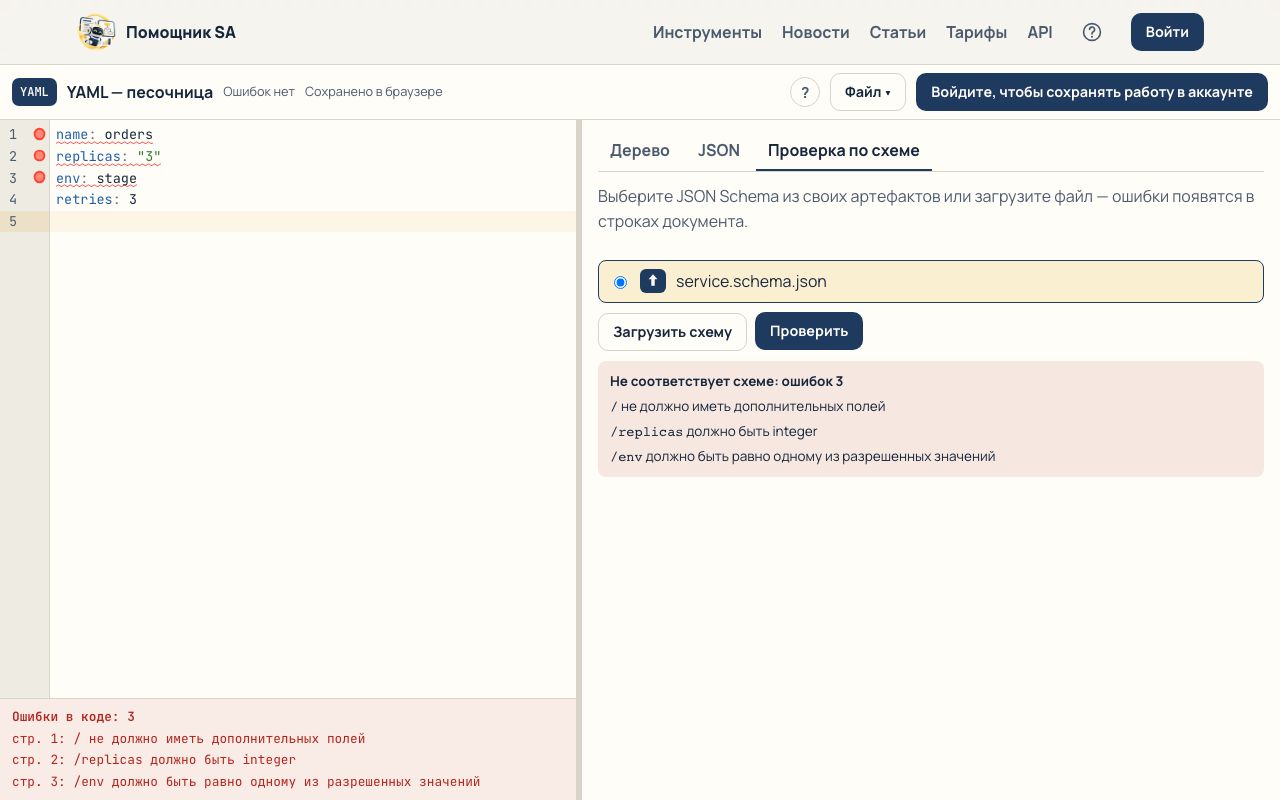This screenshot has width=1280, height=800.
Task: Open the API navigation link
Action: pos(1040,32)
